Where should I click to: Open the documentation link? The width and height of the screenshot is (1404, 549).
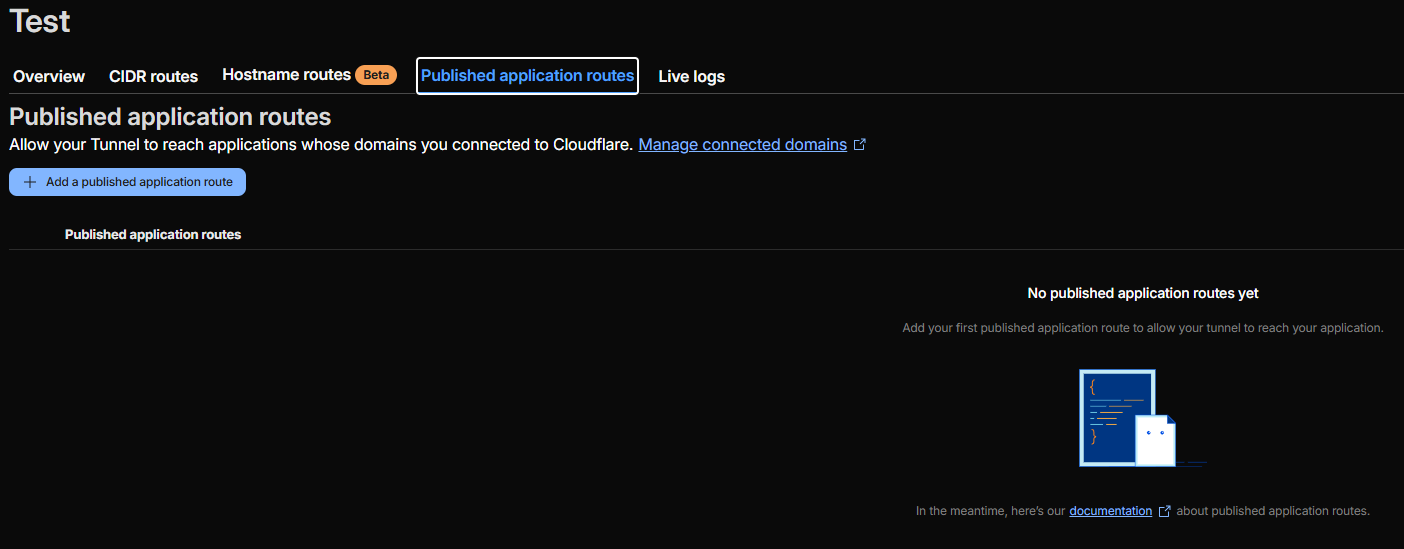pos(1110,511)
